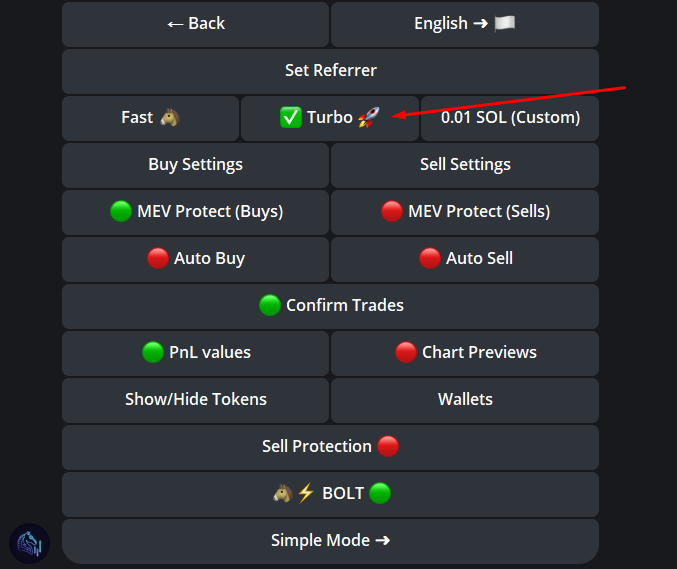Enable MEV Protect for Sells
The width and height of the screenshot is (677, 569).
click(x=465, y=212)
